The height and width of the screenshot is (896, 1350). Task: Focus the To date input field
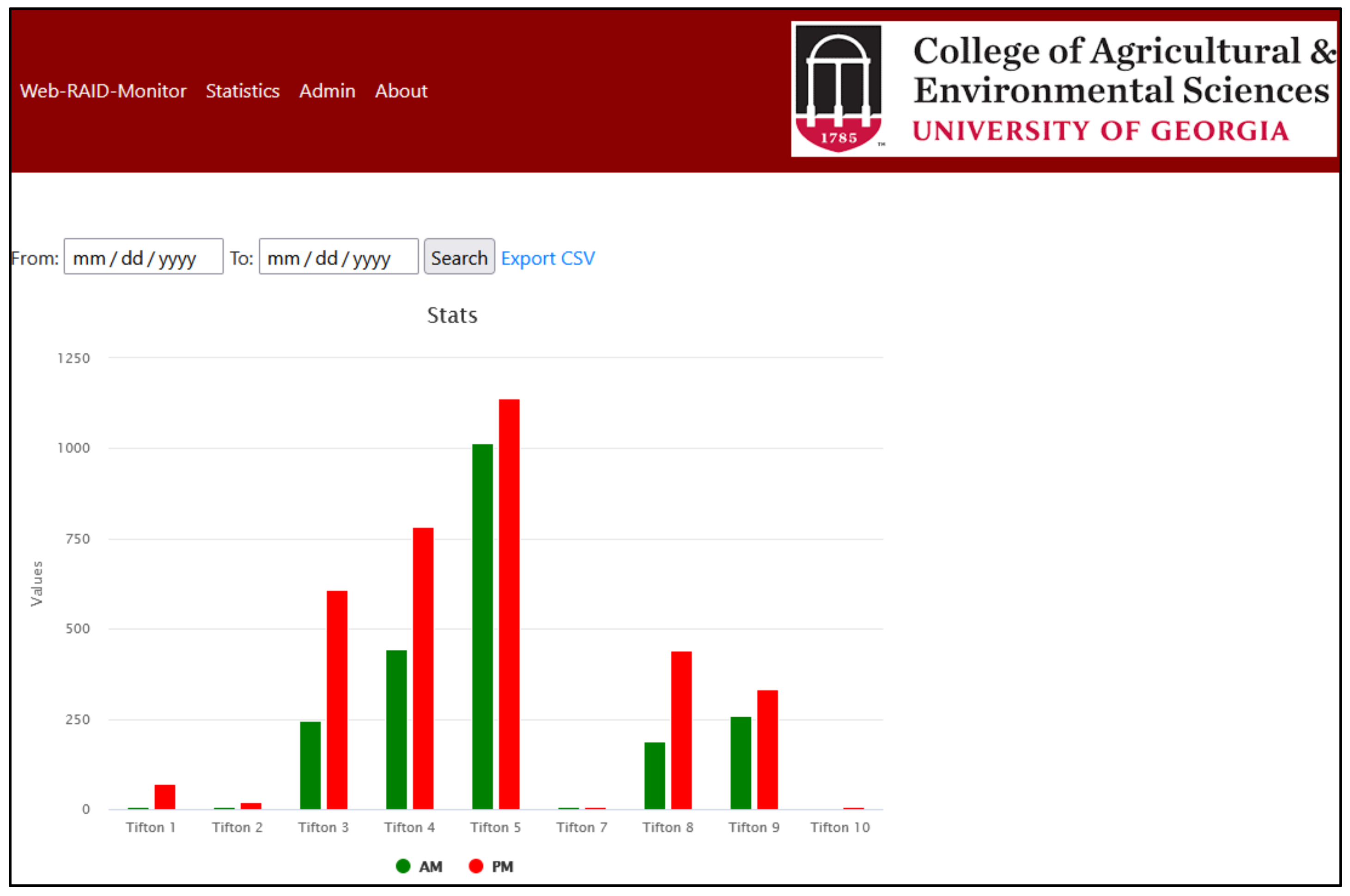[x=338, y=257]
